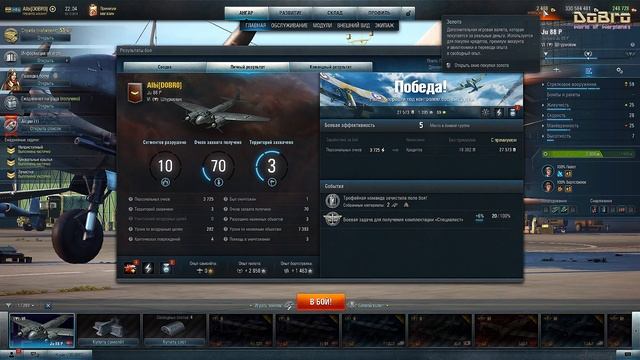Open game mode dropdown left of В БОЙ!
640x360 pixels.
(271, 305)
